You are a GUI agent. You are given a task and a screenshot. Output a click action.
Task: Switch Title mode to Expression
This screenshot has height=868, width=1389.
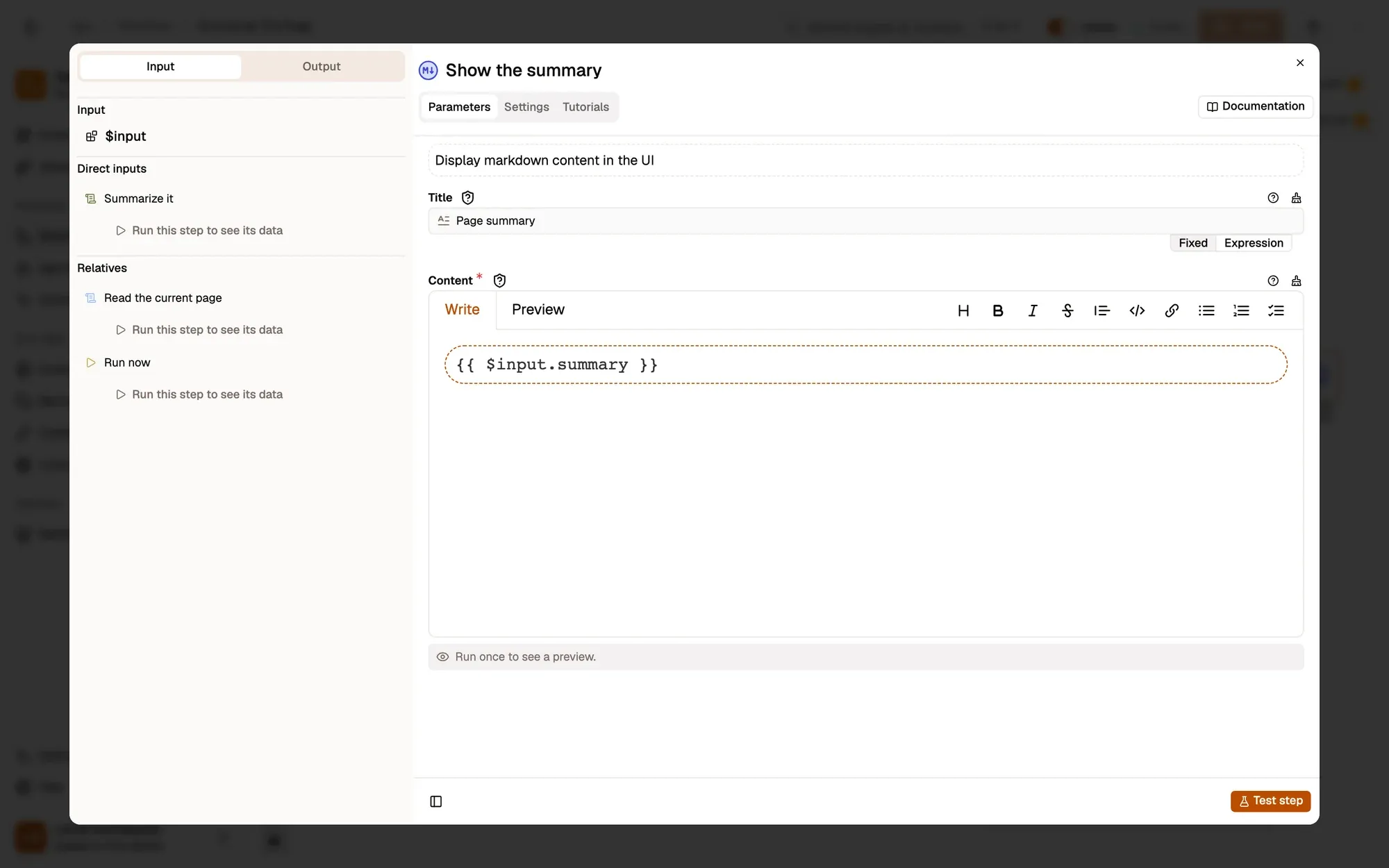click(x=1254, y=243)
